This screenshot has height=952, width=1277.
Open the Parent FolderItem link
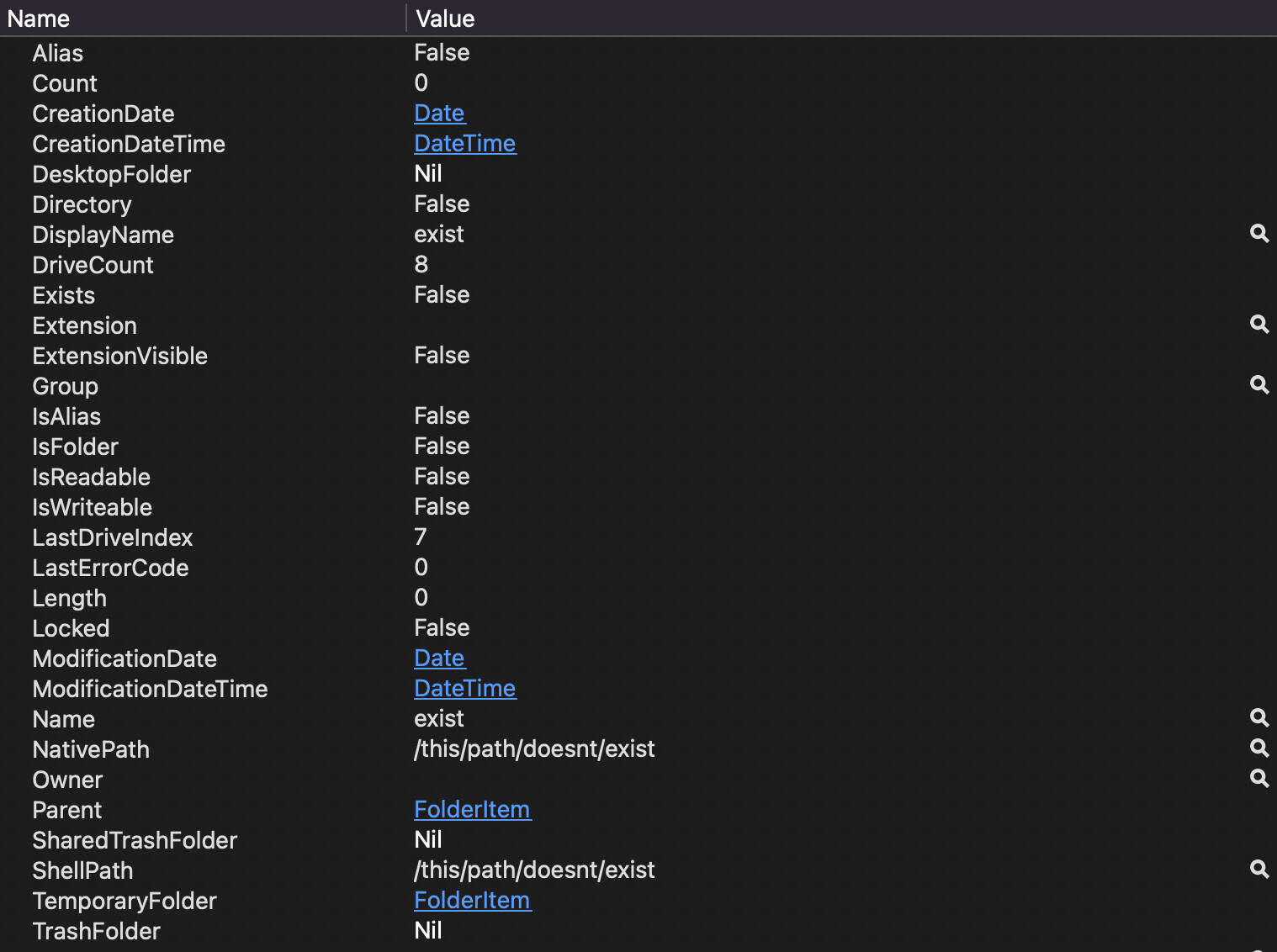point(473,810)
